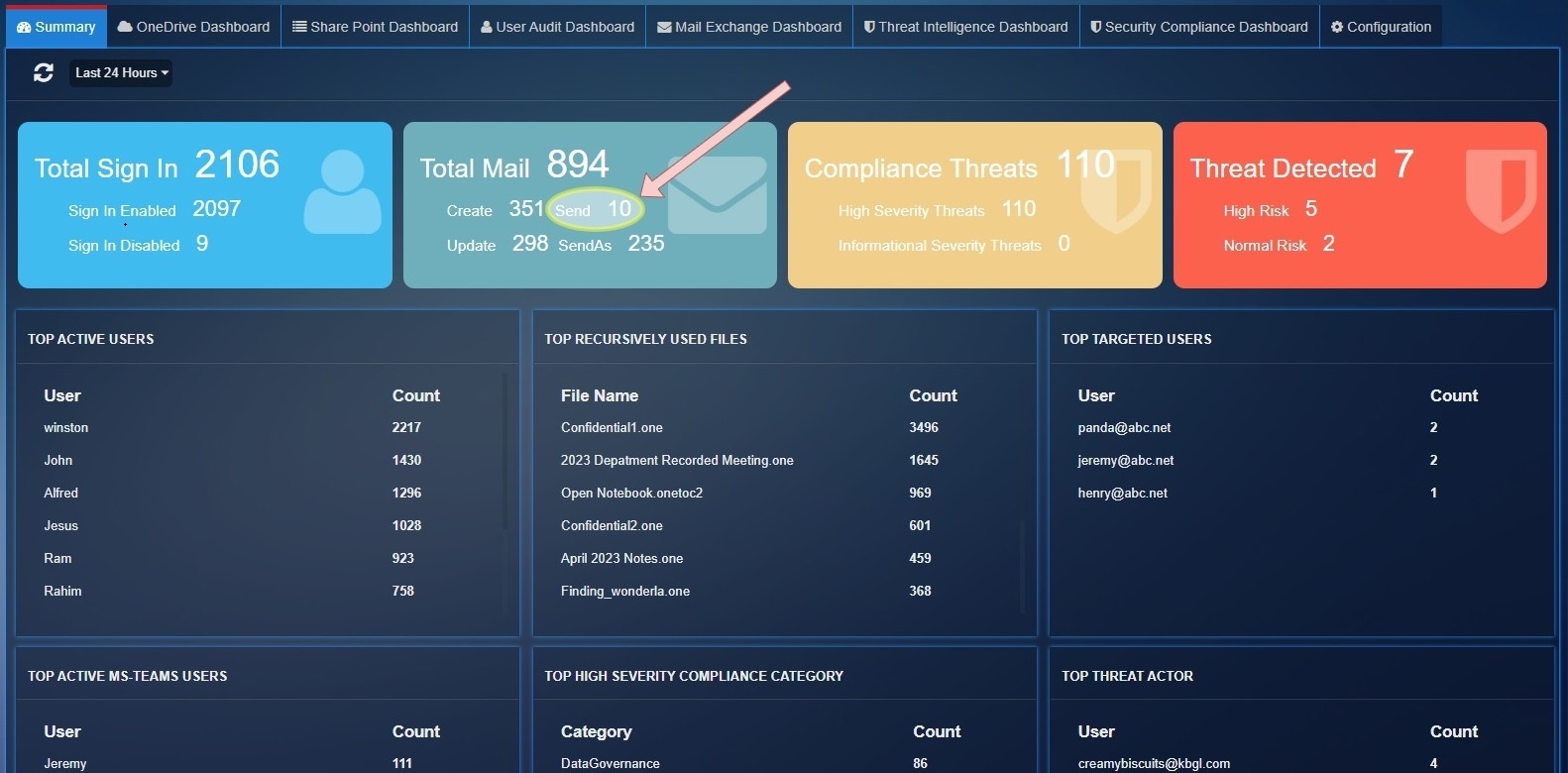This screenshot has width=1568, height=773.
Task: Open the Security Compliance Dashboard tab
Action: click(x=1199, y=27)
